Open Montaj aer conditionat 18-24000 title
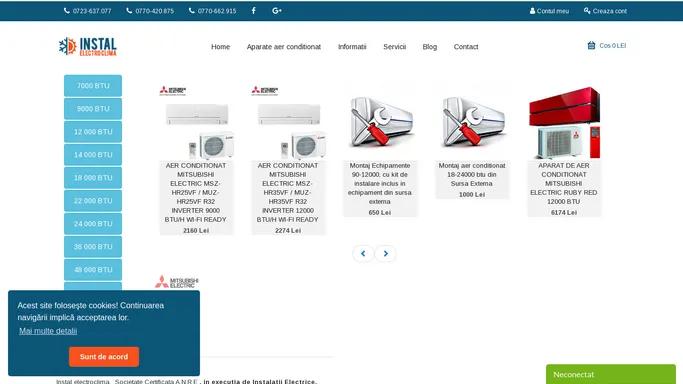 (472, 175)
